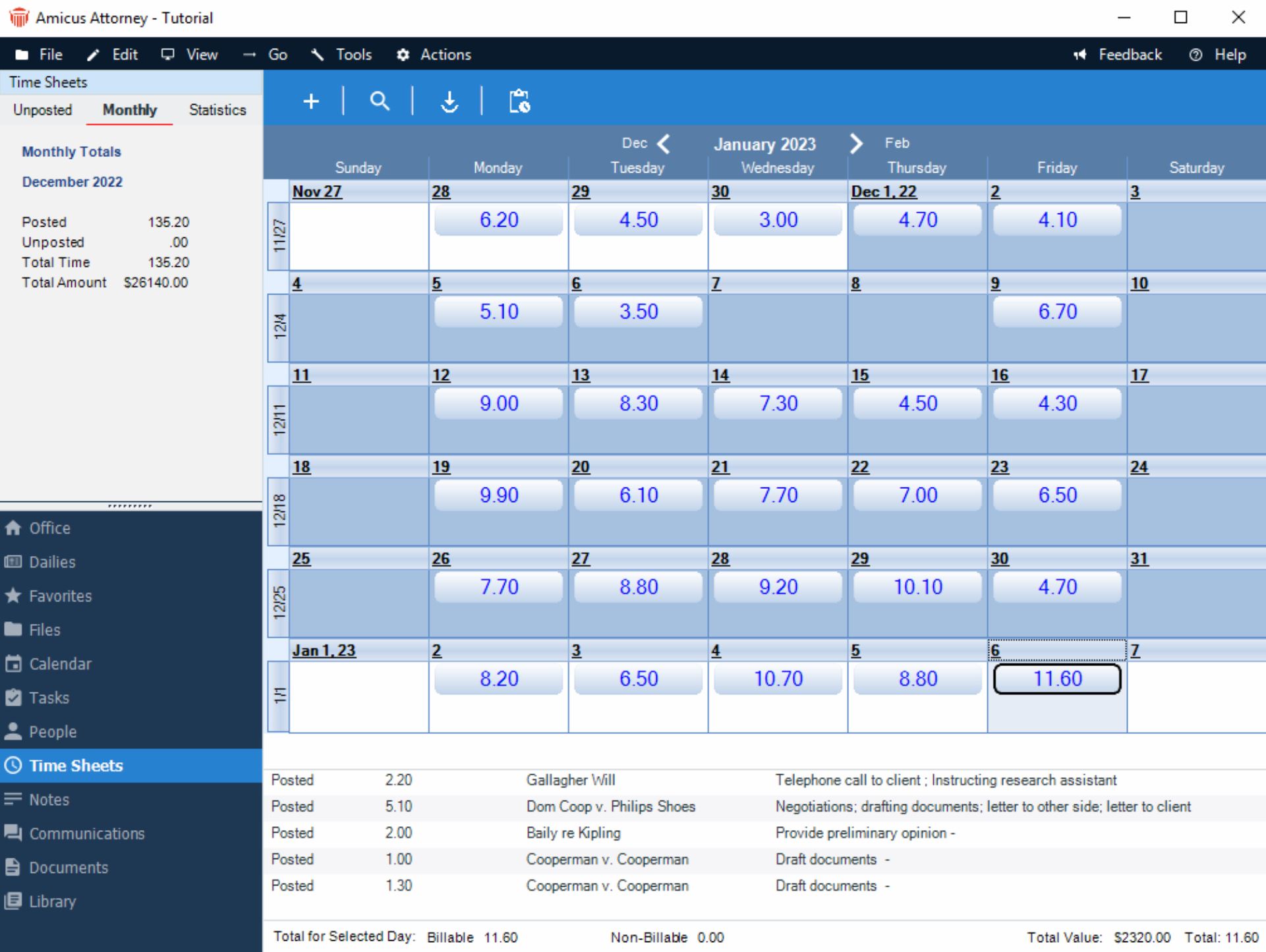Click the 10.10 hours on December 29
Image resolution: width=1266 pixels, height=952 pixels.
(917, 586)
